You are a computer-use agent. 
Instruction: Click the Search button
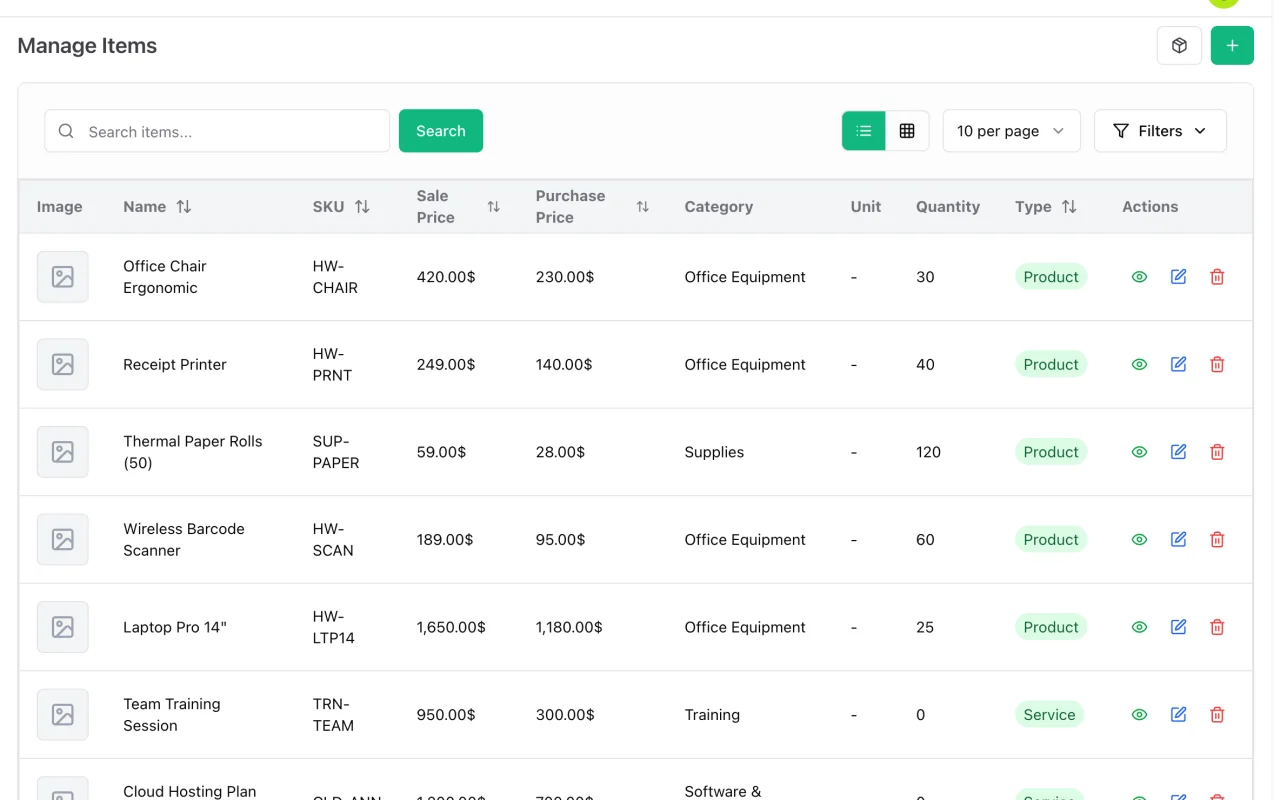click(x=441, y=131)
